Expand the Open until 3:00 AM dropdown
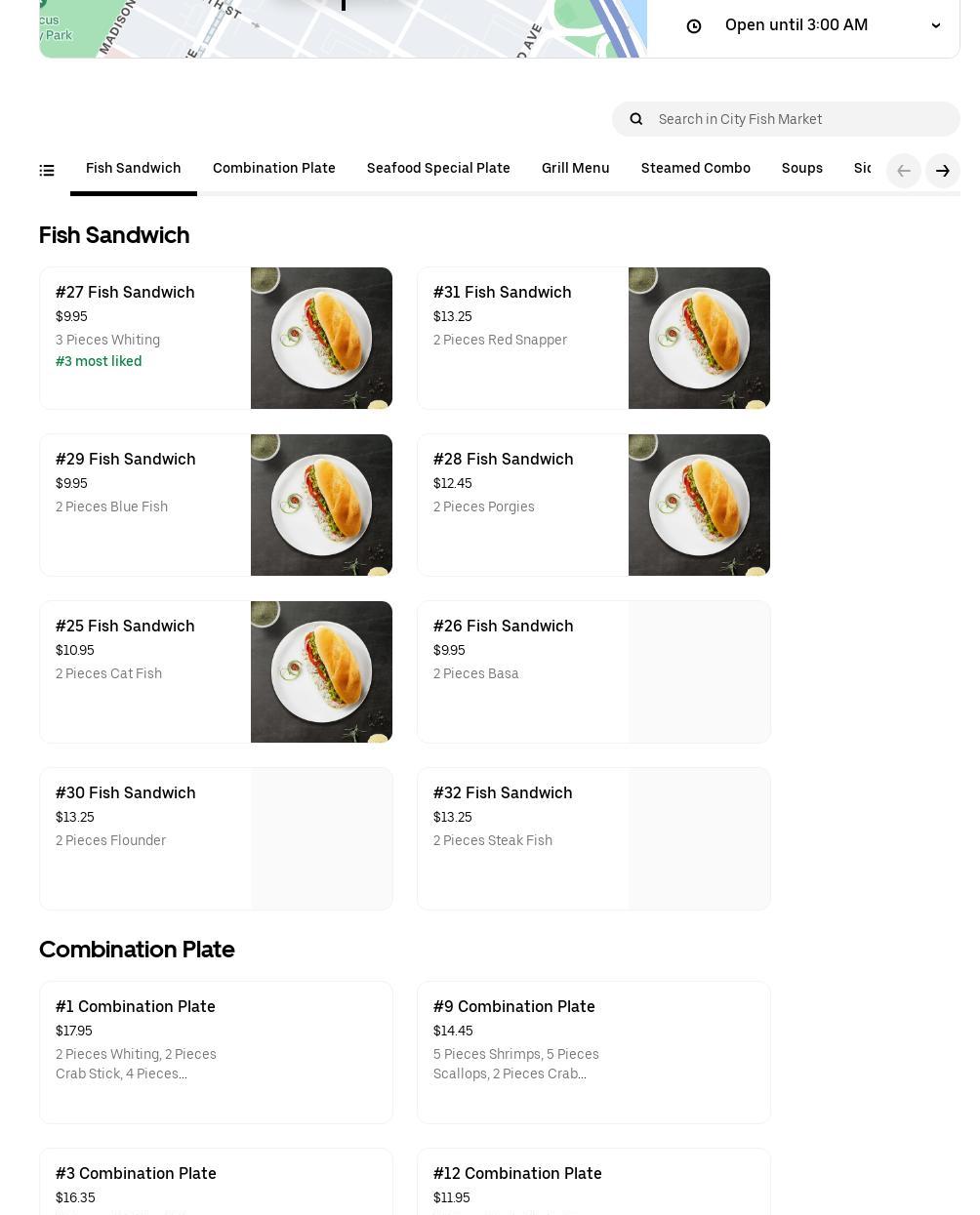980x1215 pixels. [x=936, y=25]
